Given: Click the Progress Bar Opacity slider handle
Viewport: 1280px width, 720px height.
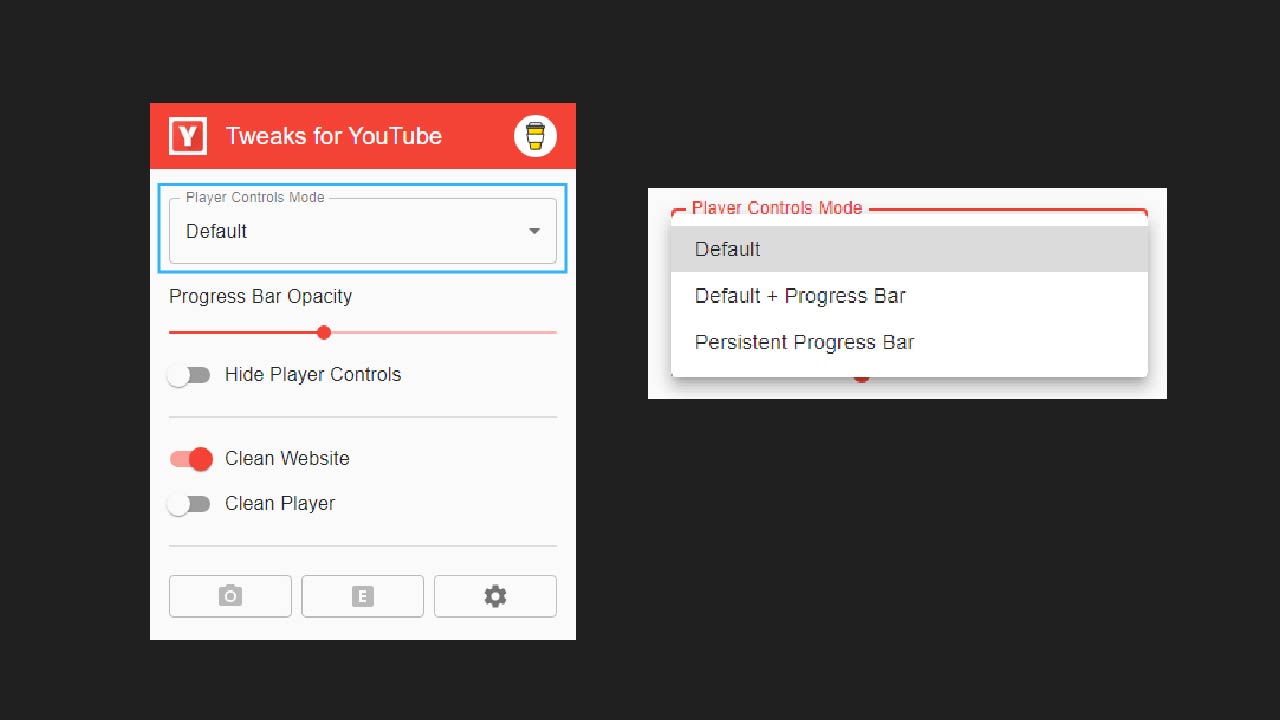Looking at the screenshot, I should tap(323, 332).
